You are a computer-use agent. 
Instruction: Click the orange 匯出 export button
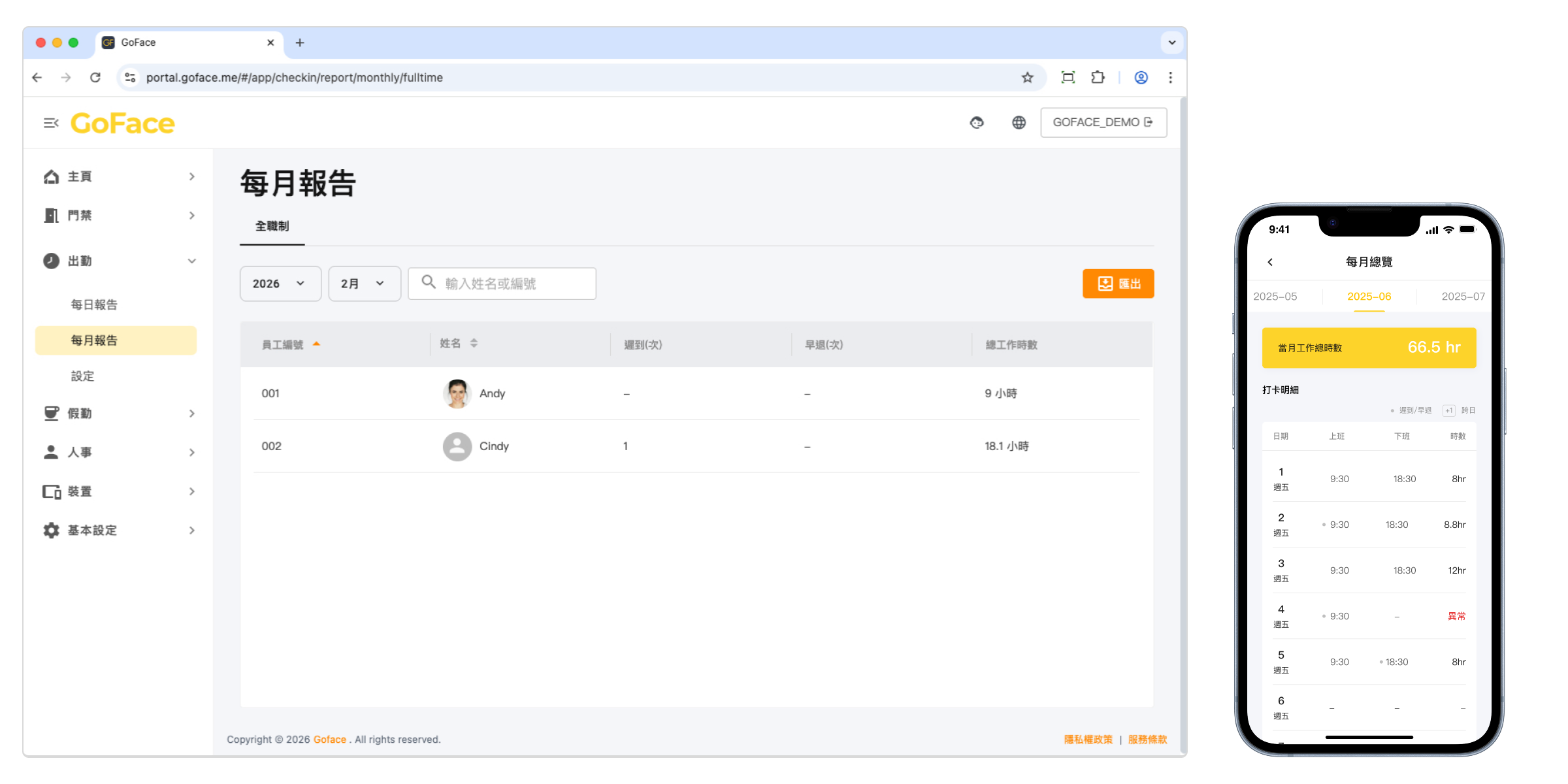(1118, 284)
